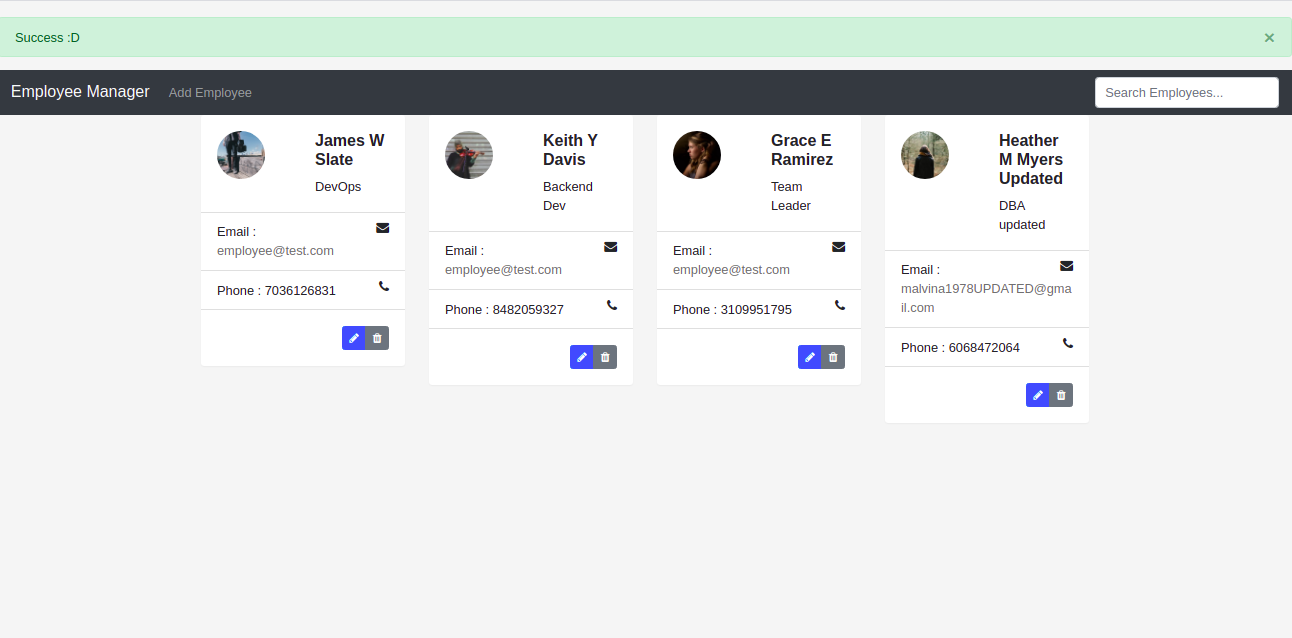Click Keith Y Davis's profile photo

point(469,155)
